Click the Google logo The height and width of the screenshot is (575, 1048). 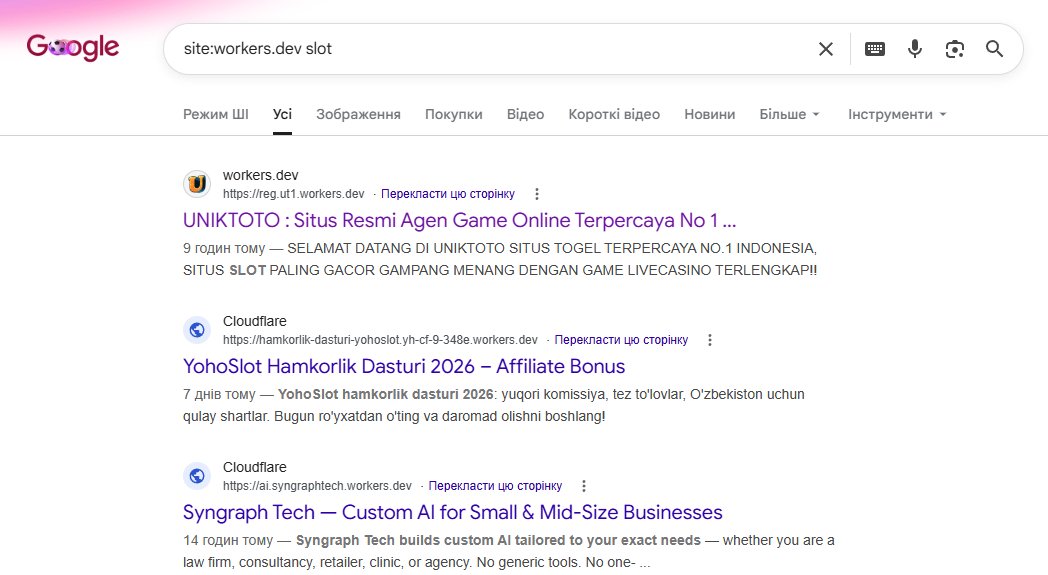(73, 47)
